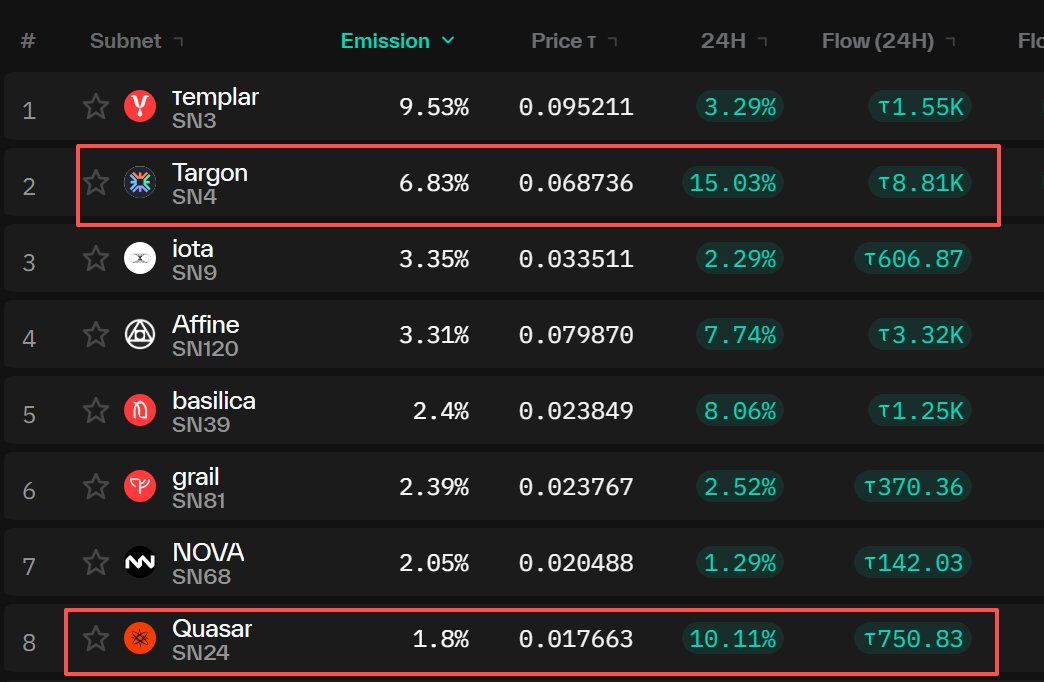Click Affine emission value 3.31%
Image resolution: width=1044 pixels, height=682 pixels.
point(434,334)
